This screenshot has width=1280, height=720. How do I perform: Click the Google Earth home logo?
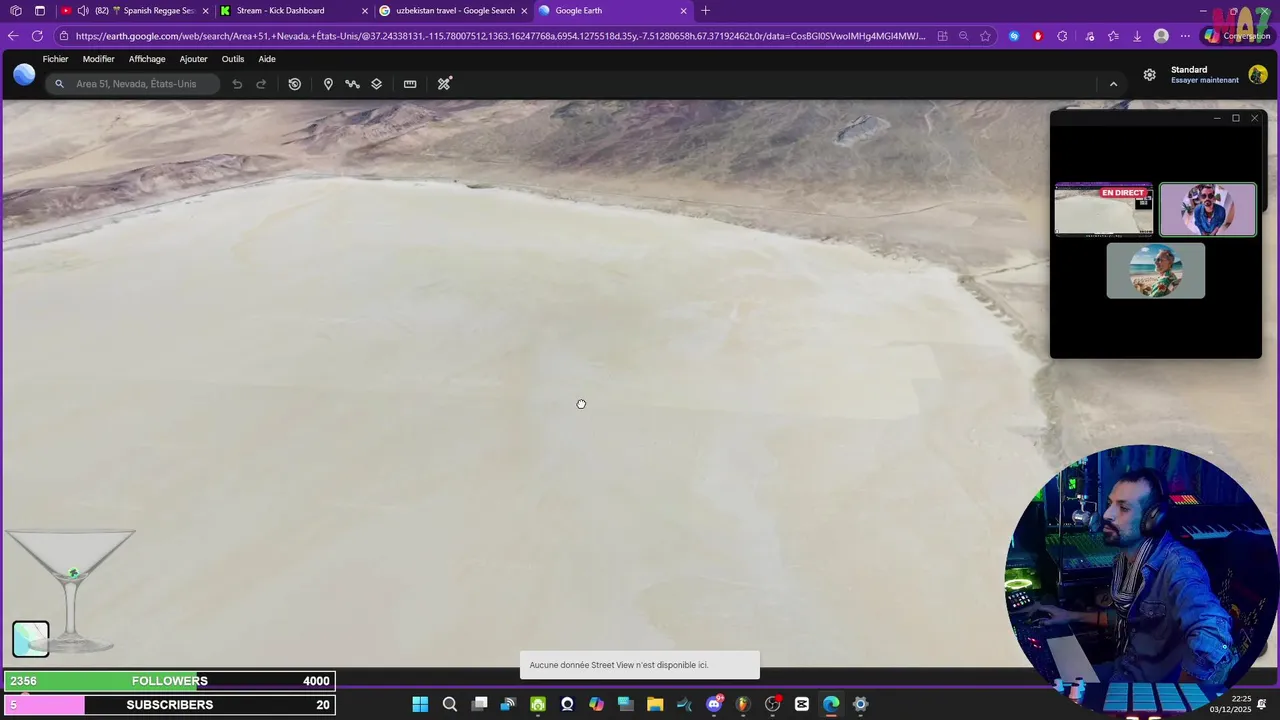(x=24, y=74)
